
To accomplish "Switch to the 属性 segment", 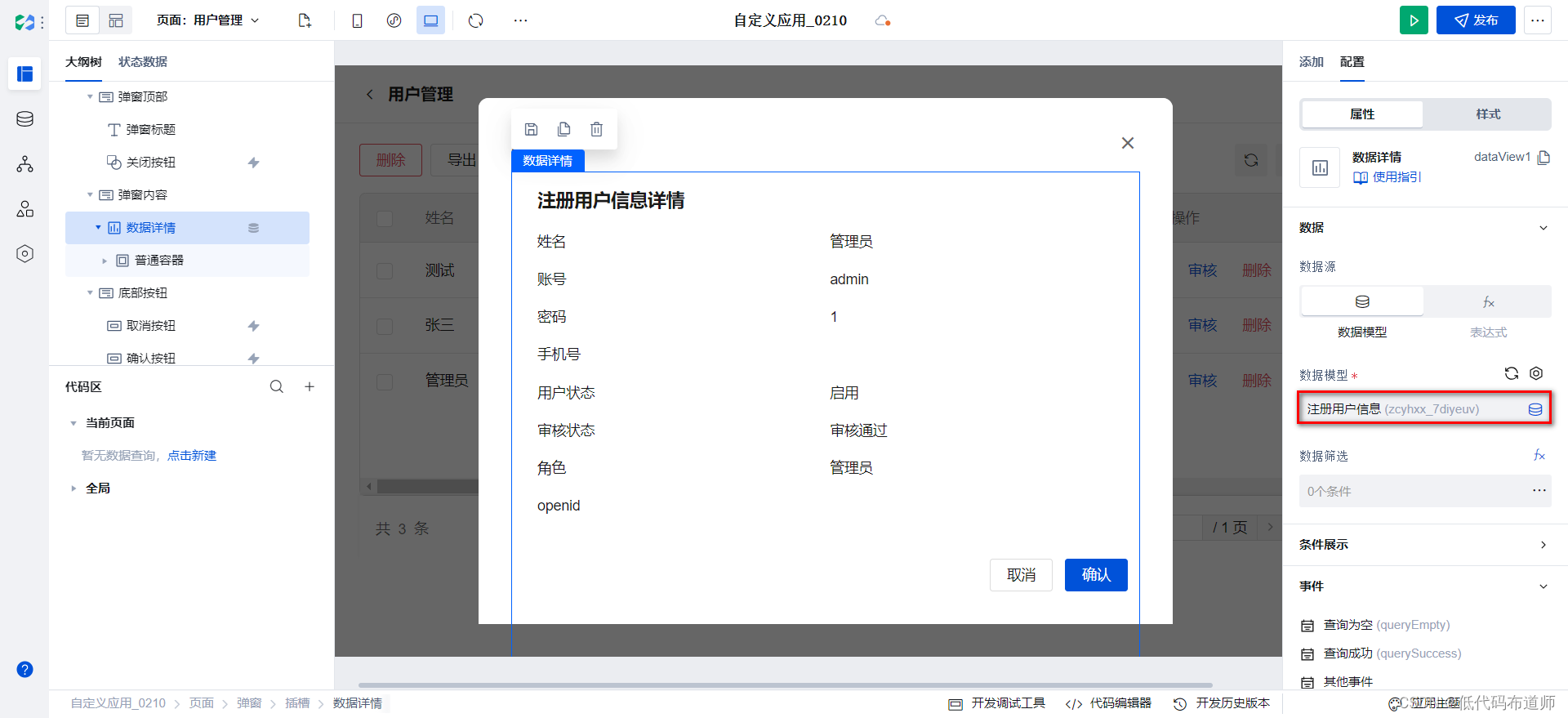I will coord(1362,114).
